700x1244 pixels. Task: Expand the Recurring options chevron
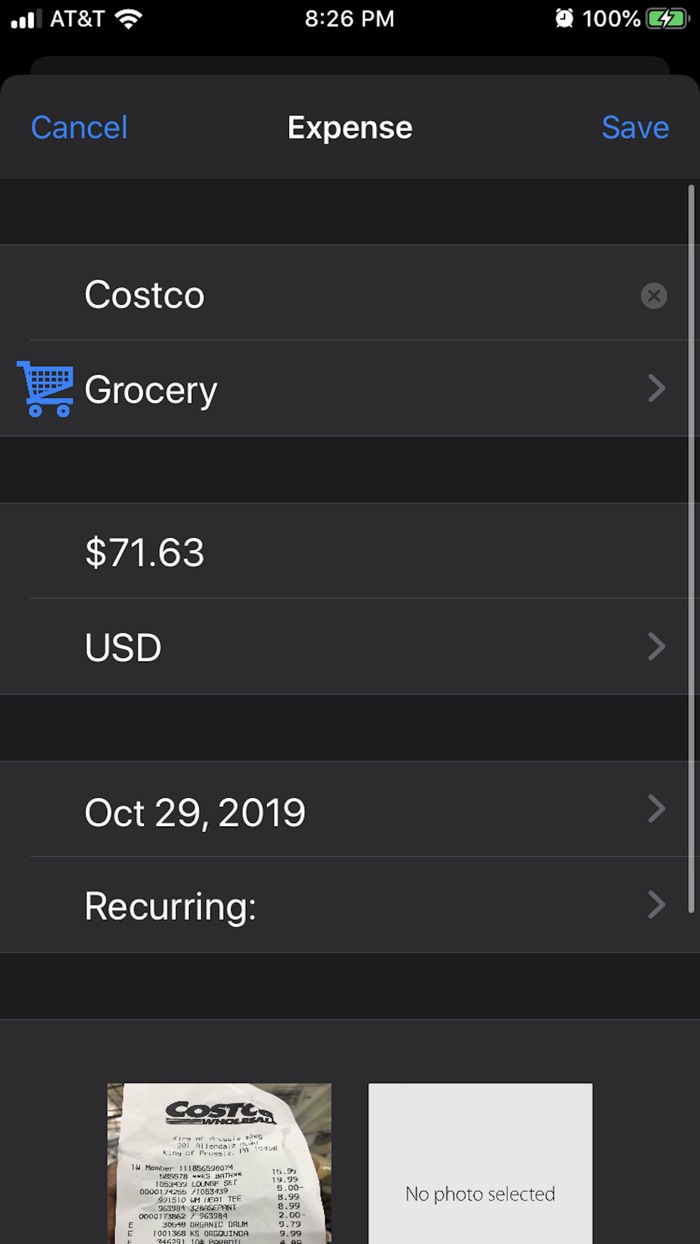click(656, 905)
